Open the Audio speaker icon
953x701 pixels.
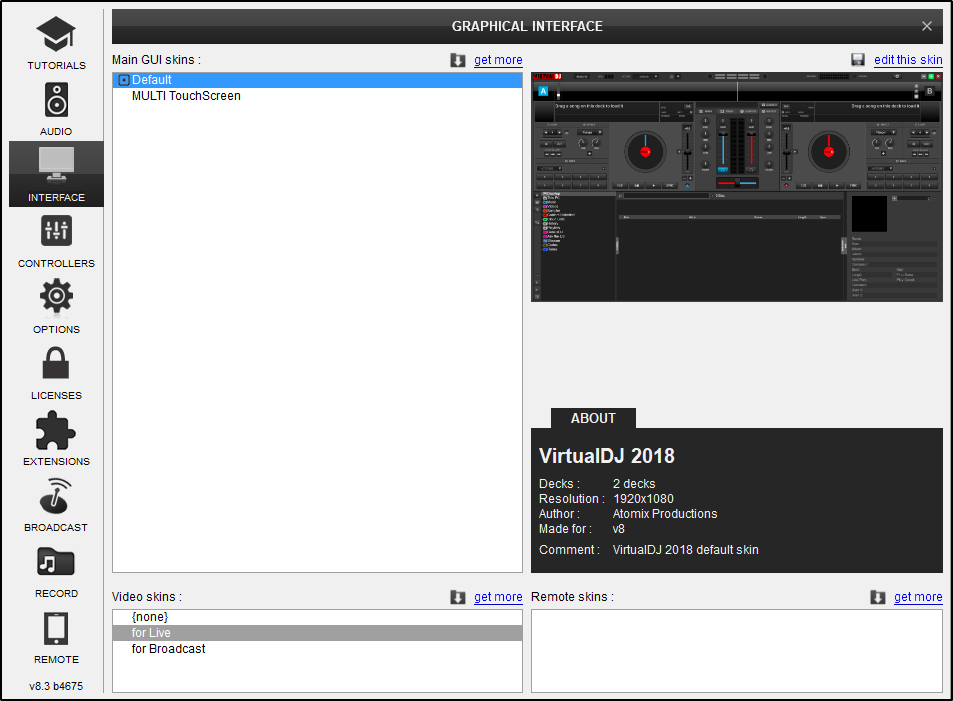click(56, 100)
